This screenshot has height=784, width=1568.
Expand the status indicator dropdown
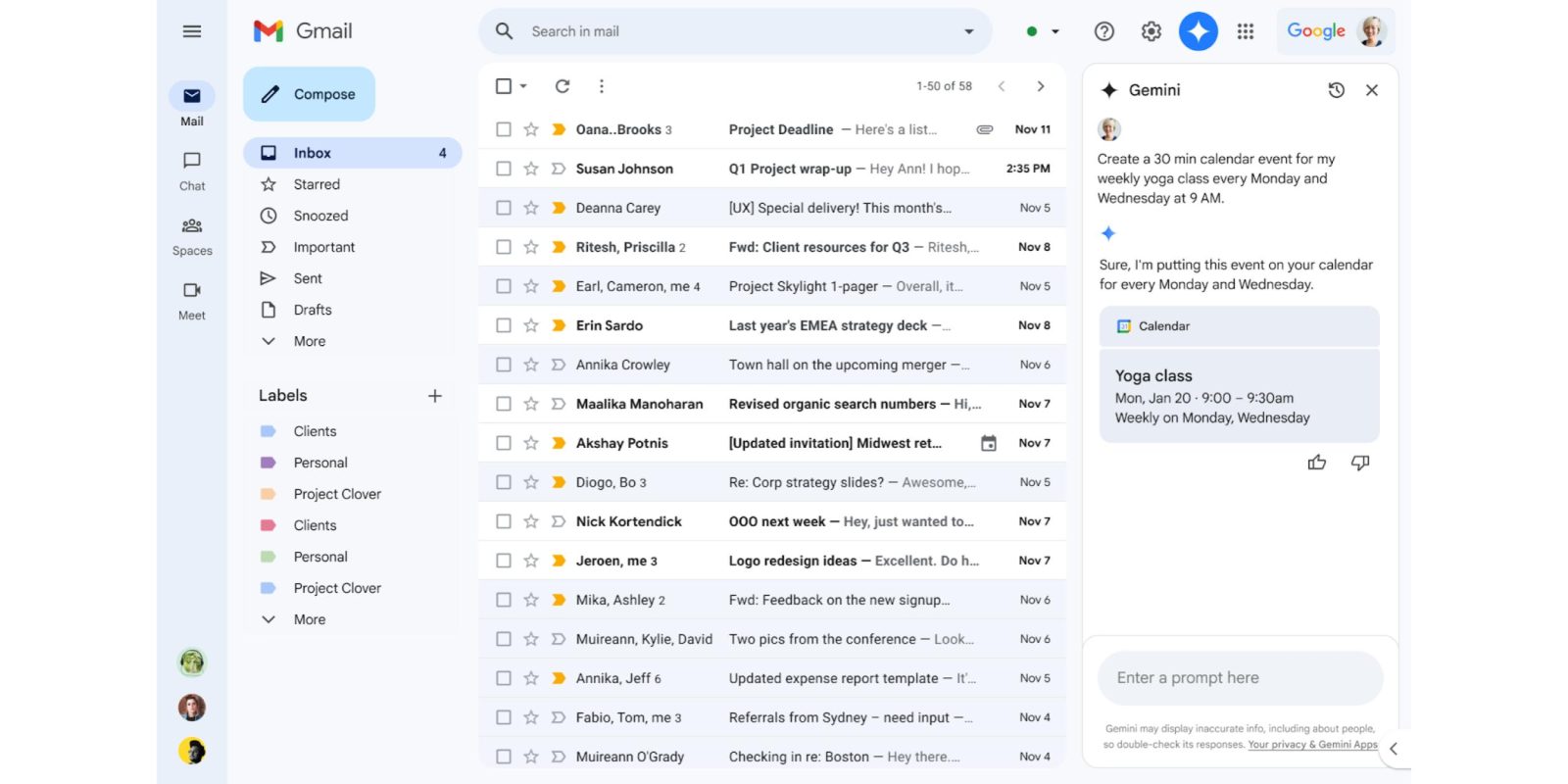(1055, 31)
